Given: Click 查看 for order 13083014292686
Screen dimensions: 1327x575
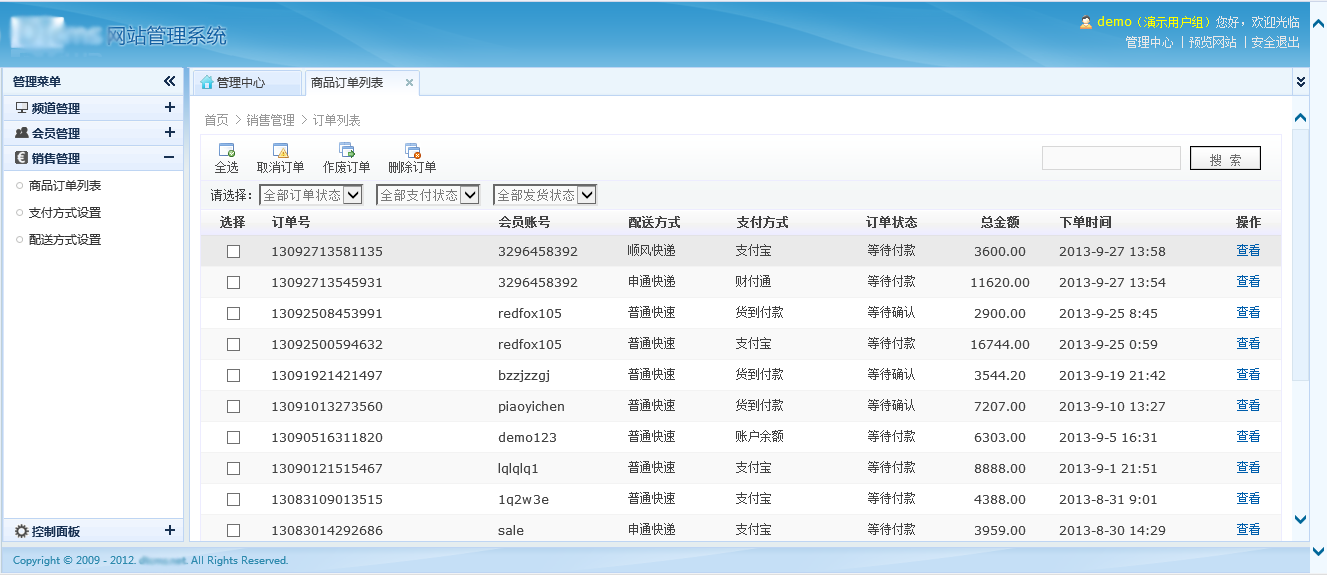Looking at the screenshot, I should pos(1248,530).
